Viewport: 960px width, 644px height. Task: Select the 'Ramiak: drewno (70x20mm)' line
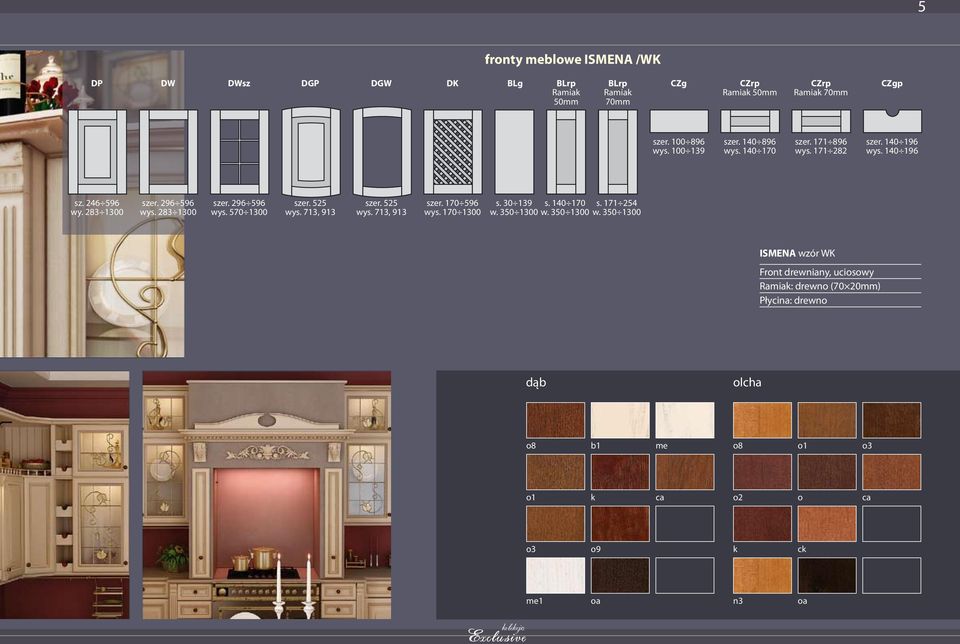tap(820, 286)
